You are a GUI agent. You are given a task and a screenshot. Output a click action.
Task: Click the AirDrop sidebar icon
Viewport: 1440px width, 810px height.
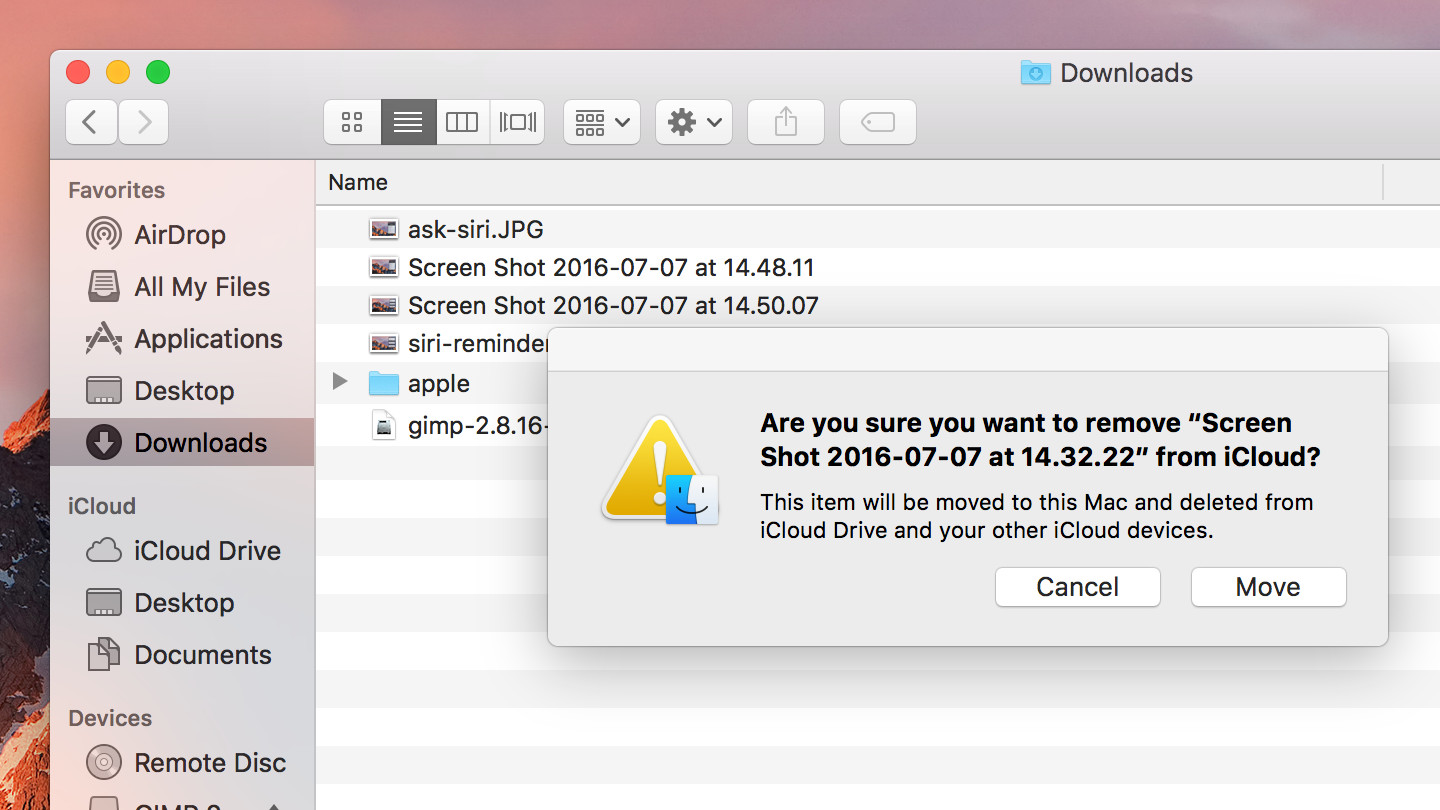(x=104, y=235)
